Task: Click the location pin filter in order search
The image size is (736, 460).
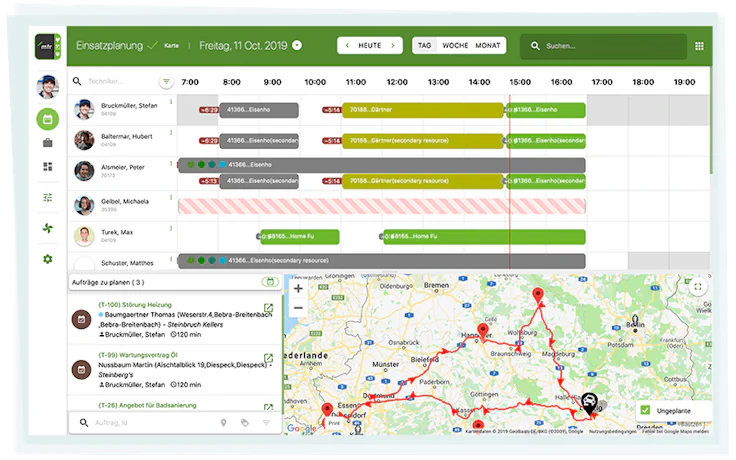Action: pos(223,423)
